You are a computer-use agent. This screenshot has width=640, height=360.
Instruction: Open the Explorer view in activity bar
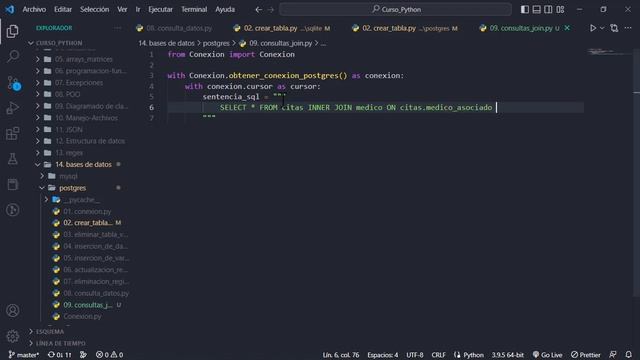13,31
